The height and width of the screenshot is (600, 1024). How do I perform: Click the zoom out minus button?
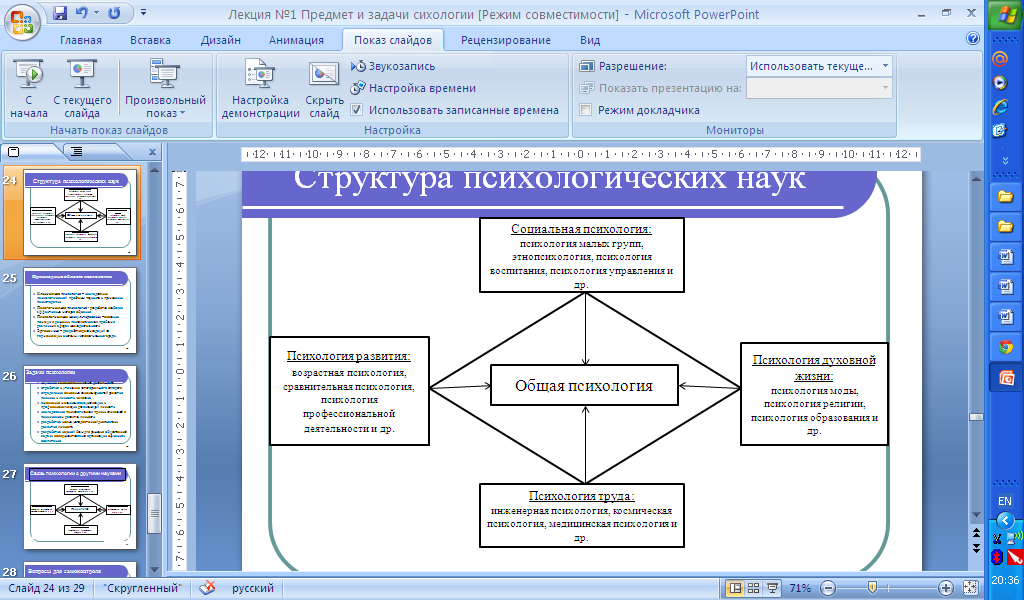click(828, 588)
